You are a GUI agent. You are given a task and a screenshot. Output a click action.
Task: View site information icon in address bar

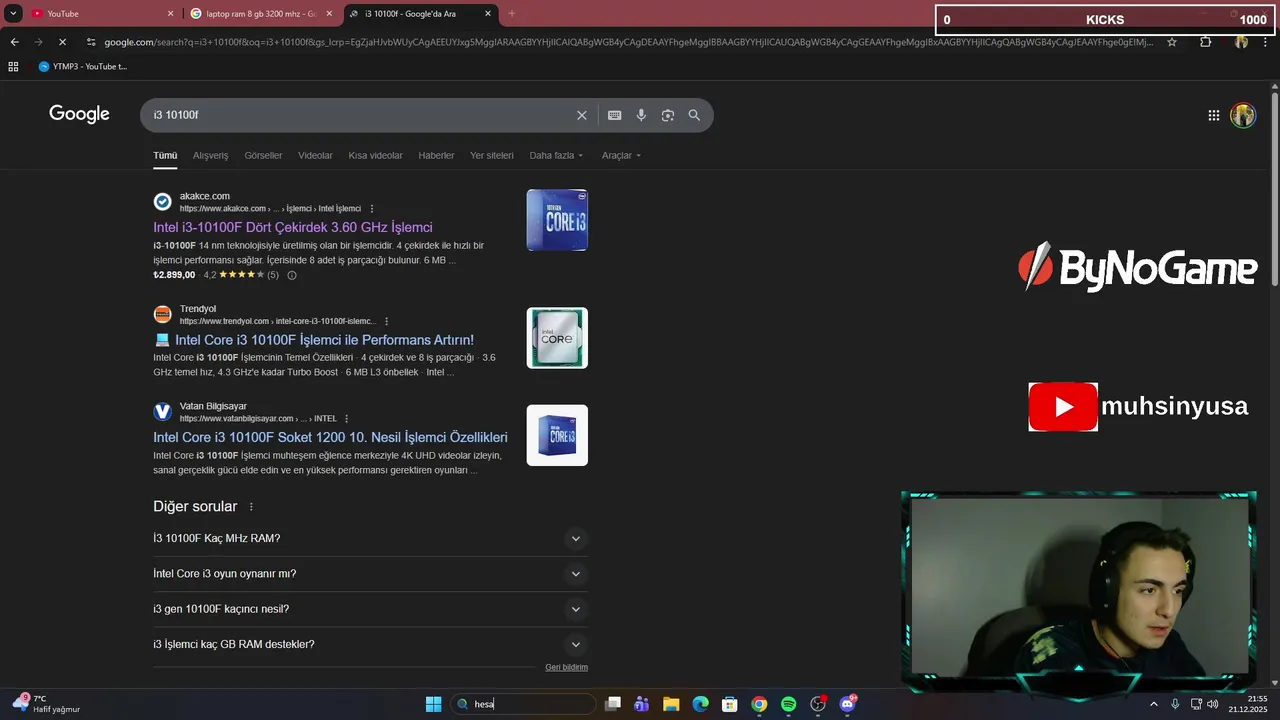click(91, 42)
